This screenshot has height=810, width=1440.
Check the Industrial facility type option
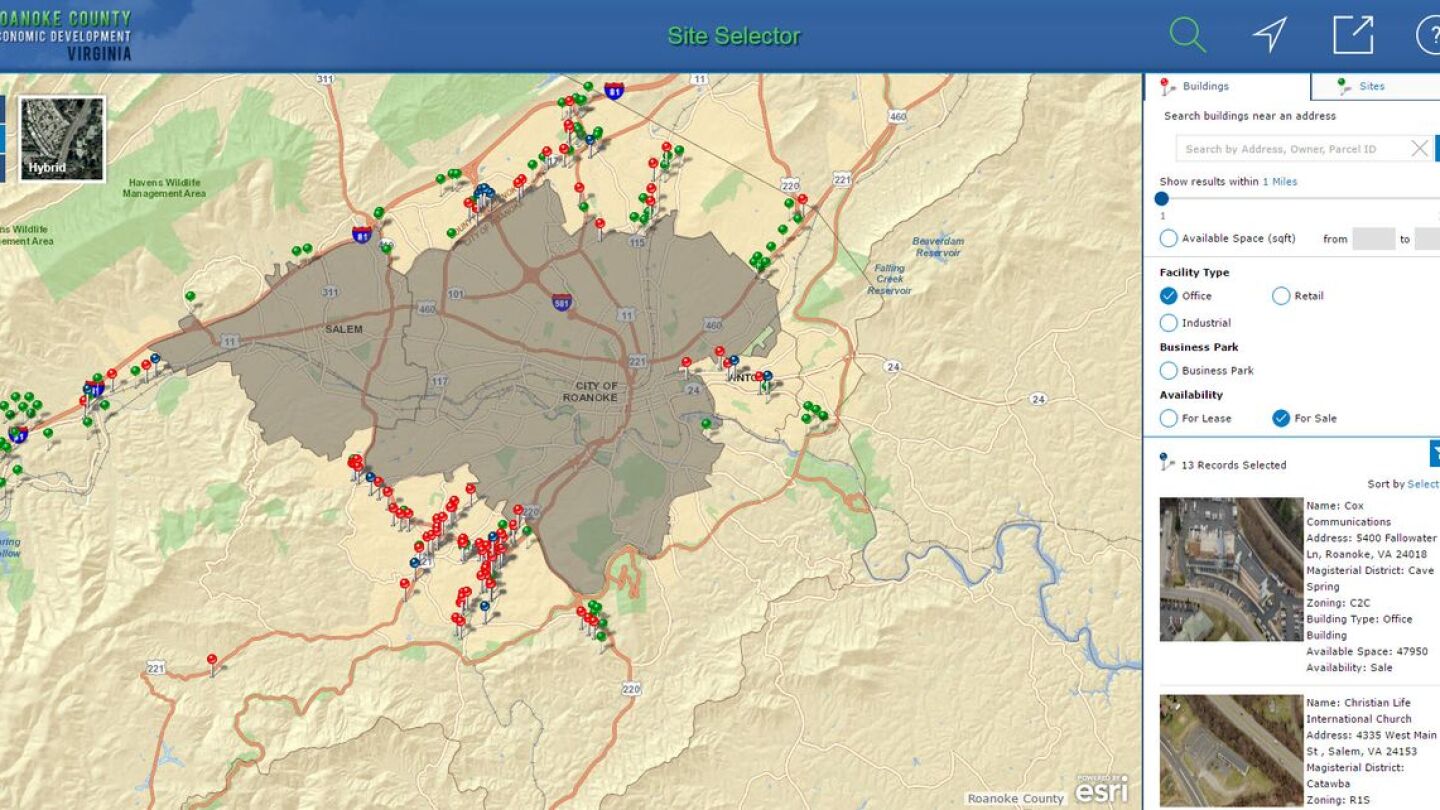pyautogui.click(x=1168, y=323)
